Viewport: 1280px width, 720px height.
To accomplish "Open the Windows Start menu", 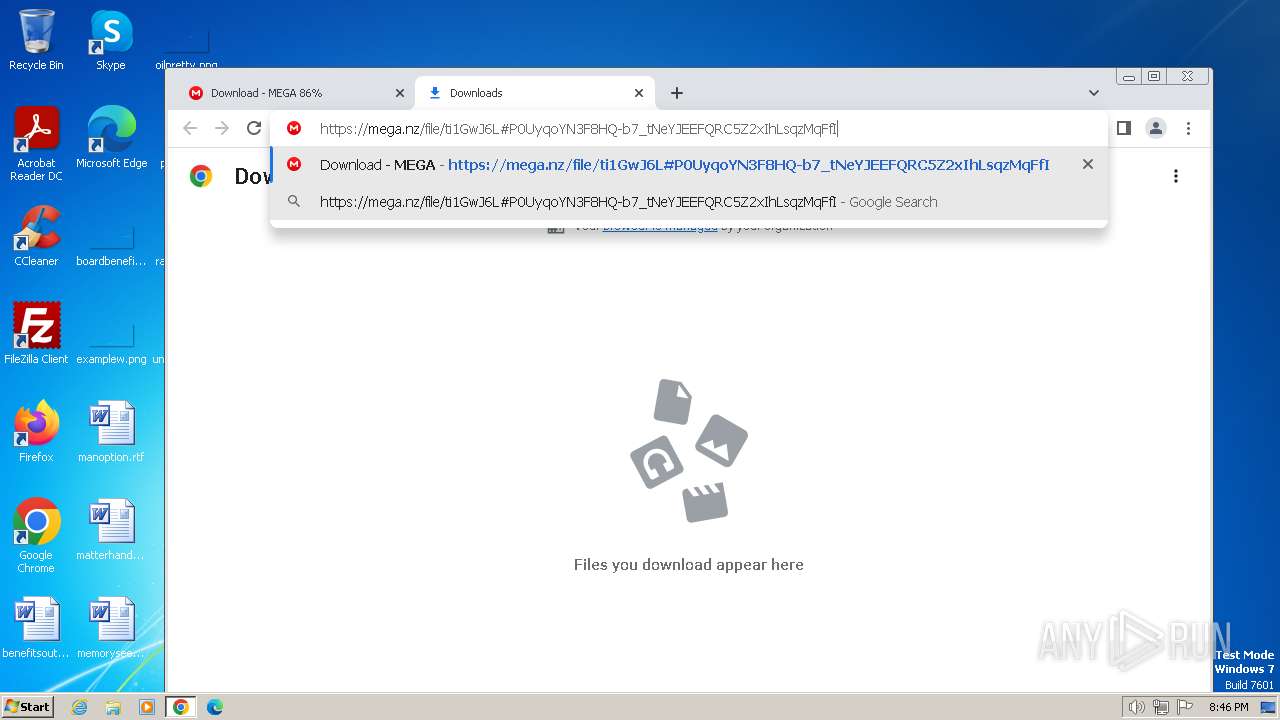I will 27,706.
